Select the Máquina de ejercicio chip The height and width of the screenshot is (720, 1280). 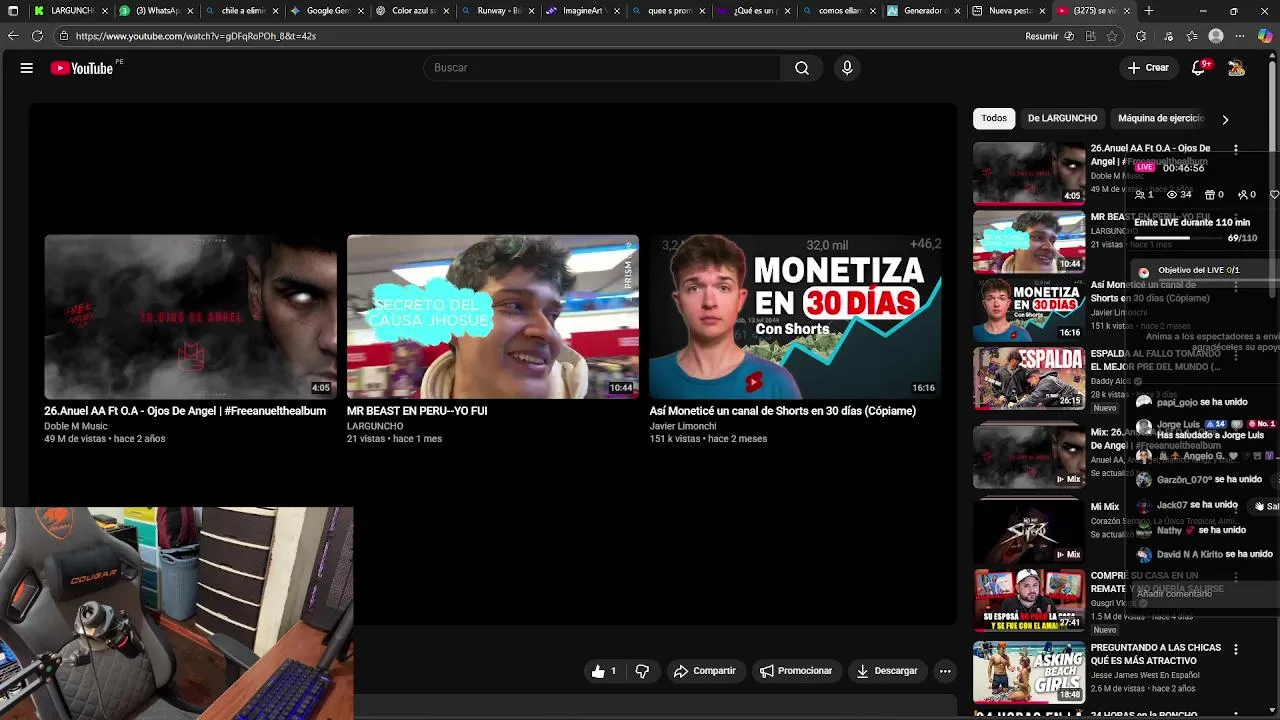click(x=1160, y=118)
